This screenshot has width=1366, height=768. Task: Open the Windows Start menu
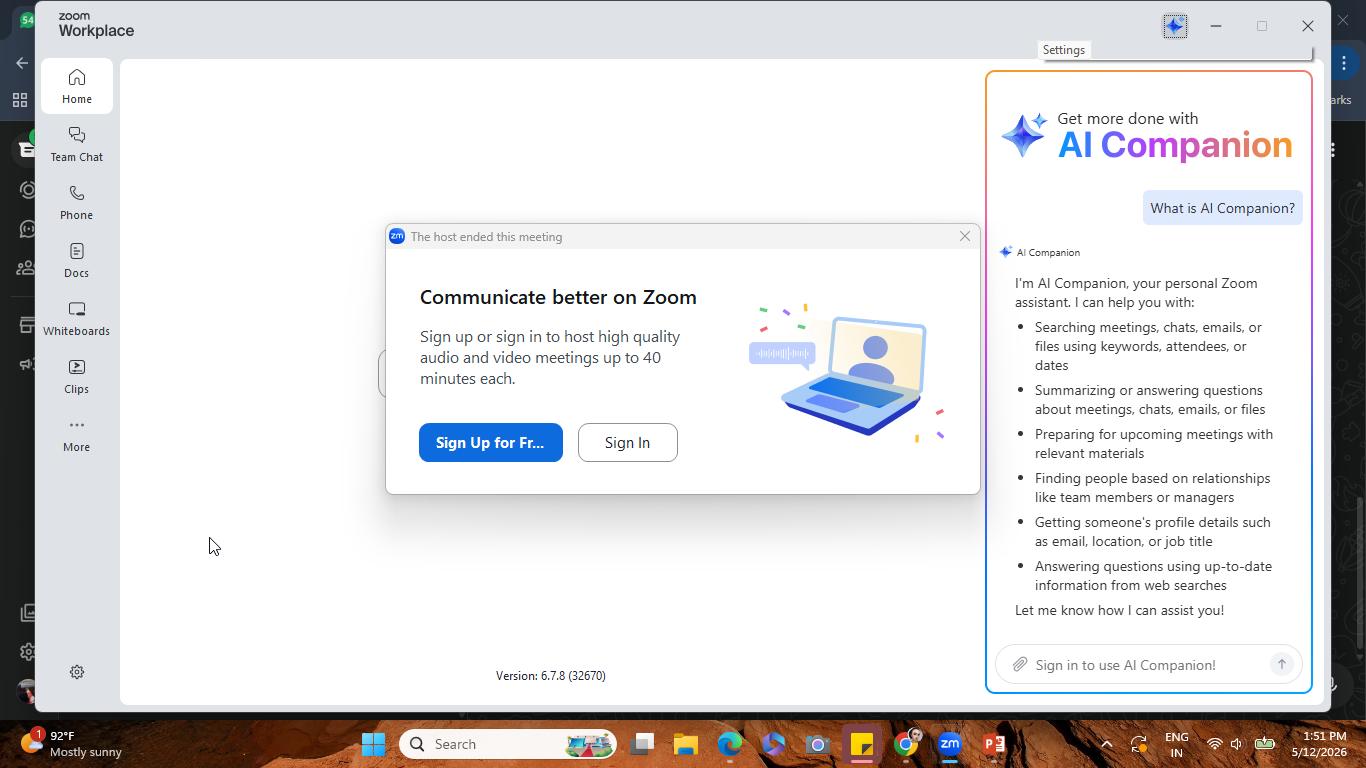[x=374, y=744]
